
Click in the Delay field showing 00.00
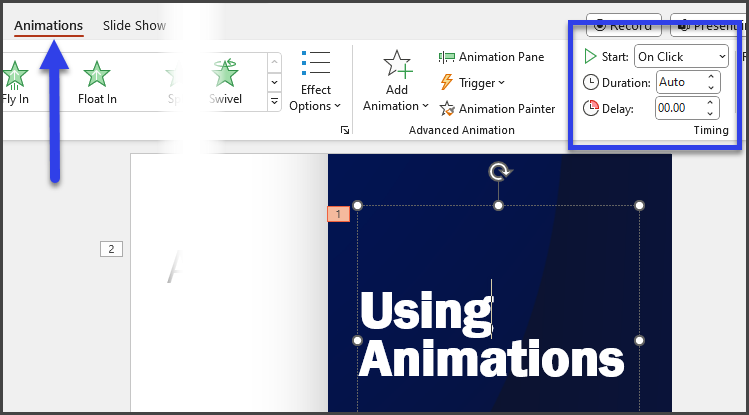(679, 108)
